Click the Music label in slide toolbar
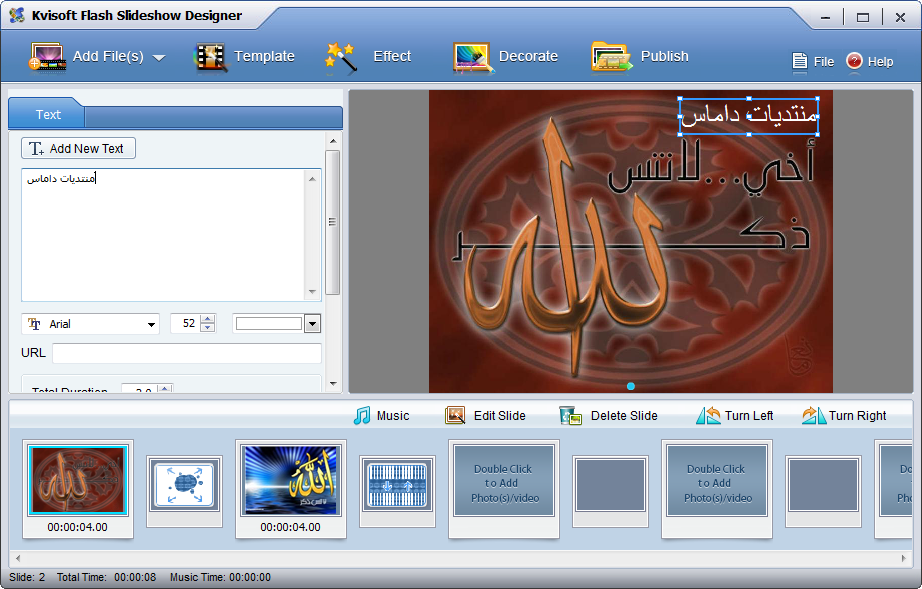 click(393, 416)
